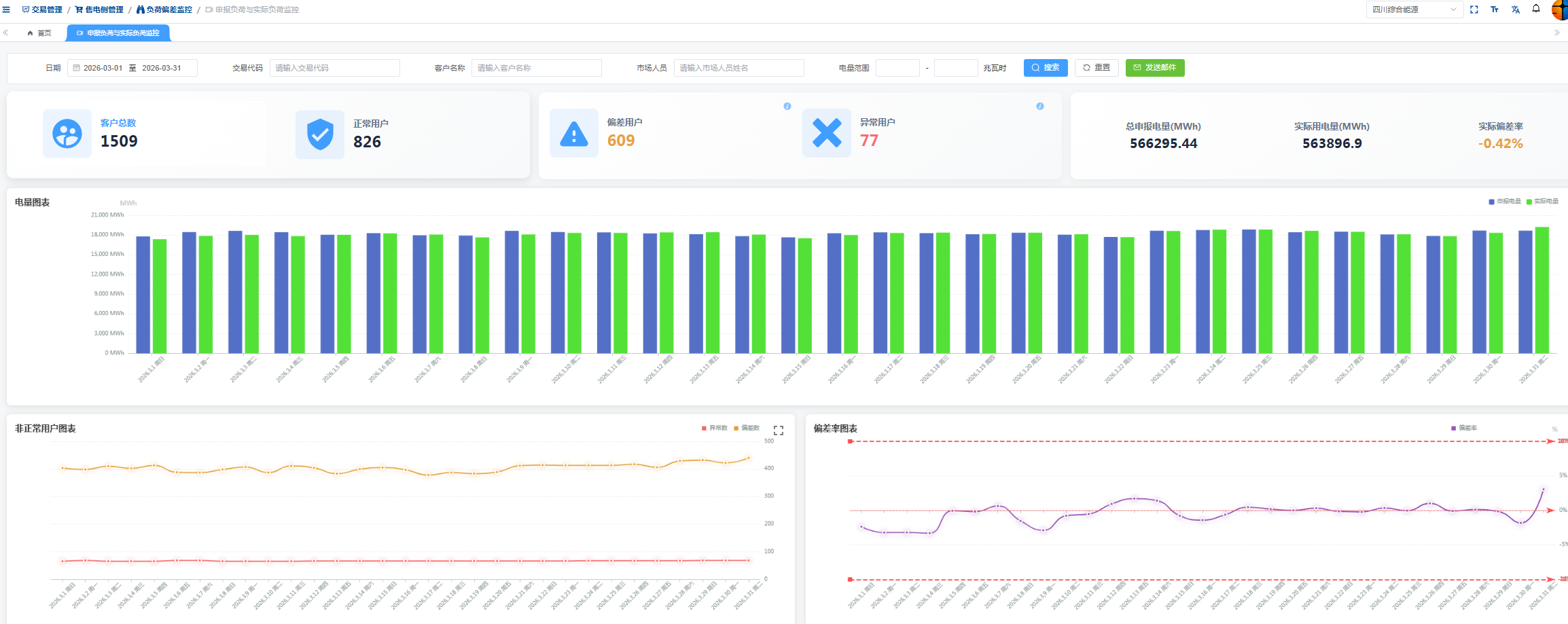This screenshot has height=624, width=1568.
Task: Expand 非正常用户图表 chart to fullscreen
Action: coord(779,430)
